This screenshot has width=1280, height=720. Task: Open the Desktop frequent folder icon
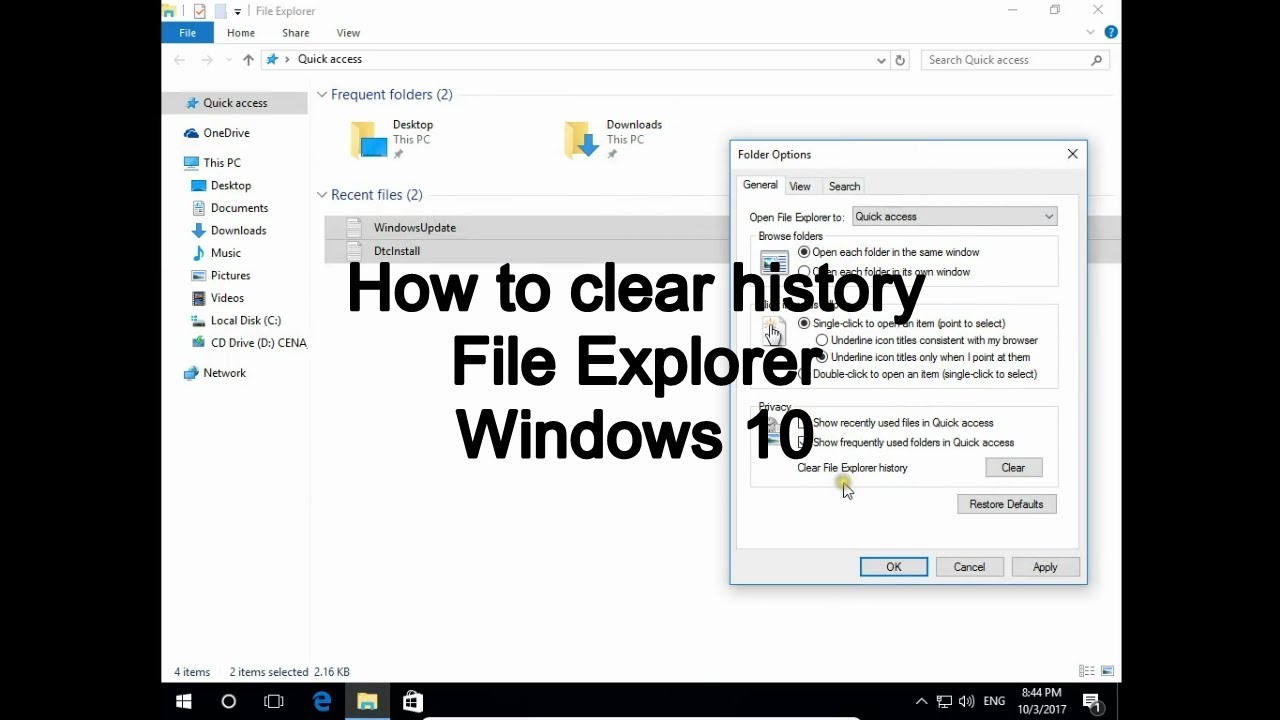click(x=369, y=140)
